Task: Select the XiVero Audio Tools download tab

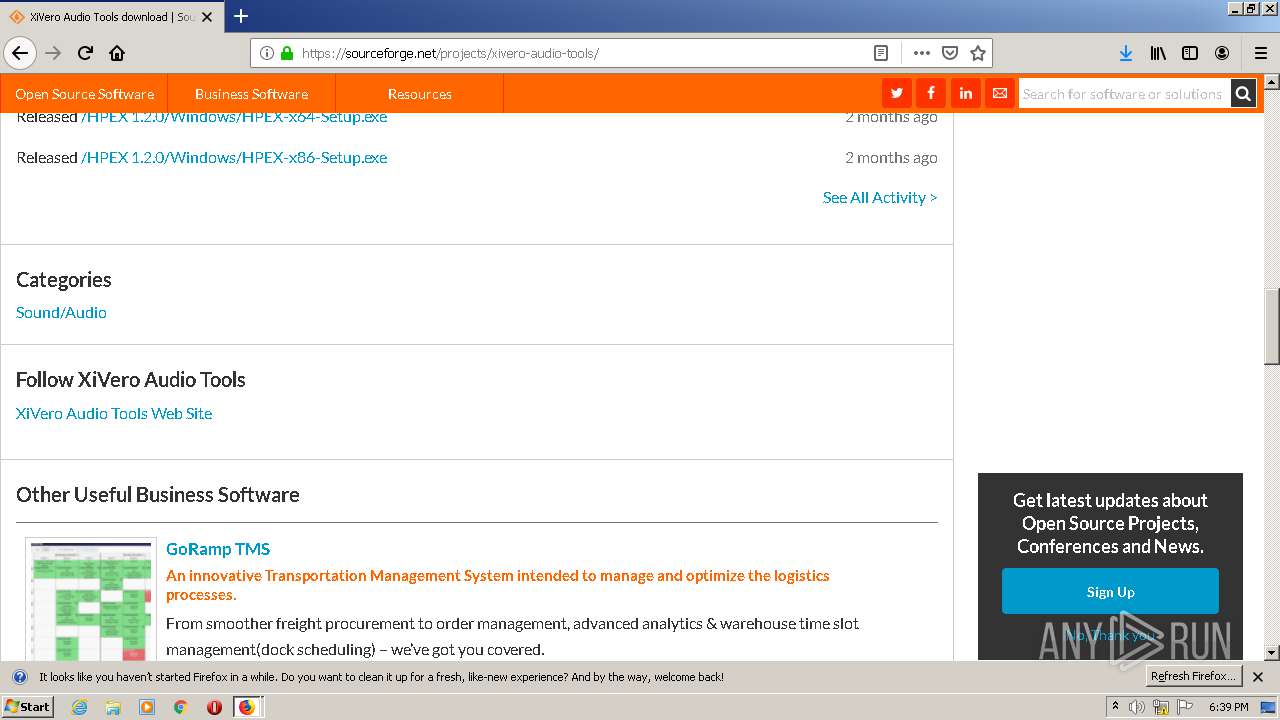Action: tap(111, 17)
